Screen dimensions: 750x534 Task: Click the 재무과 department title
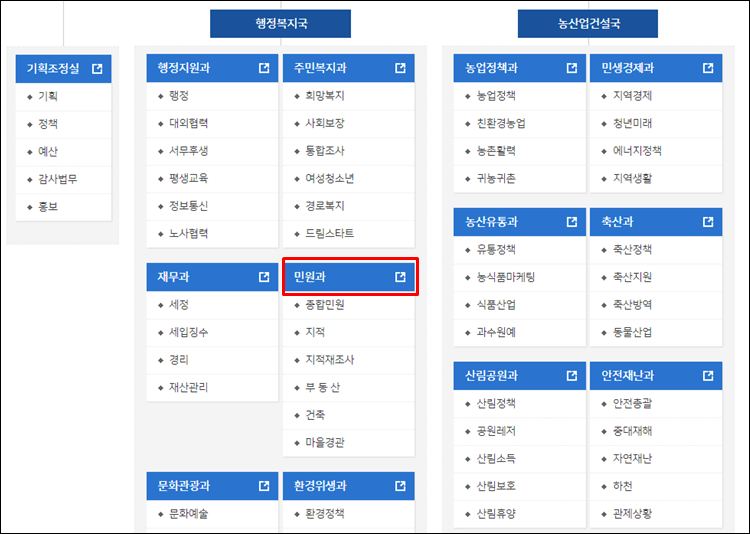coord(173,277)
